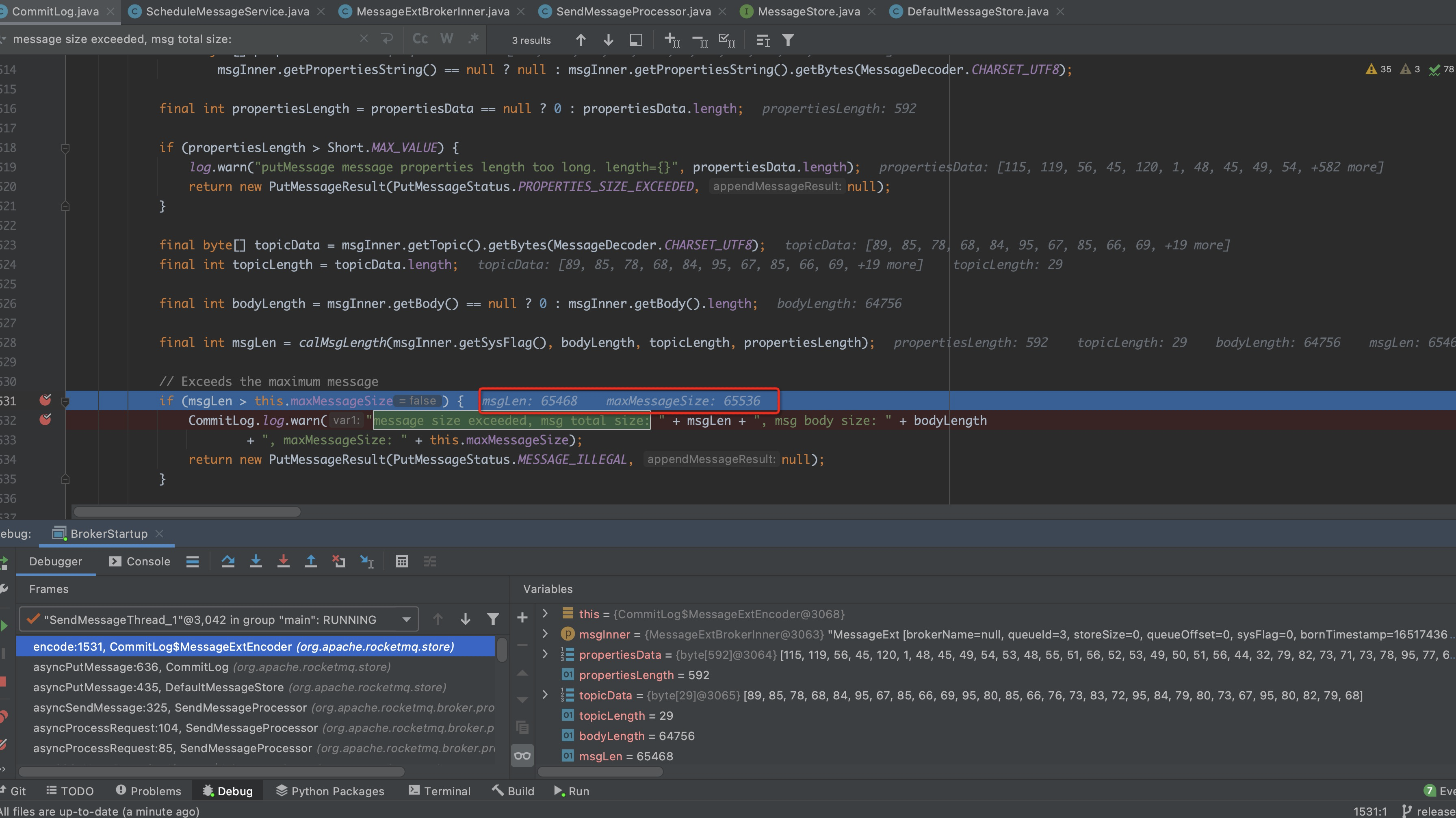
Task: Open the search results filter icon
Action: tap(788, 40)
